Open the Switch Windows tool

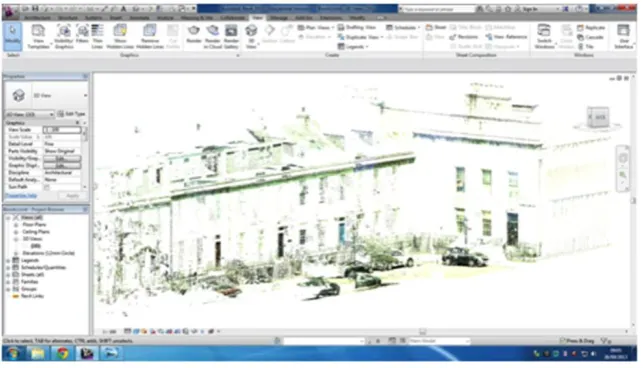tap(544, 36)
